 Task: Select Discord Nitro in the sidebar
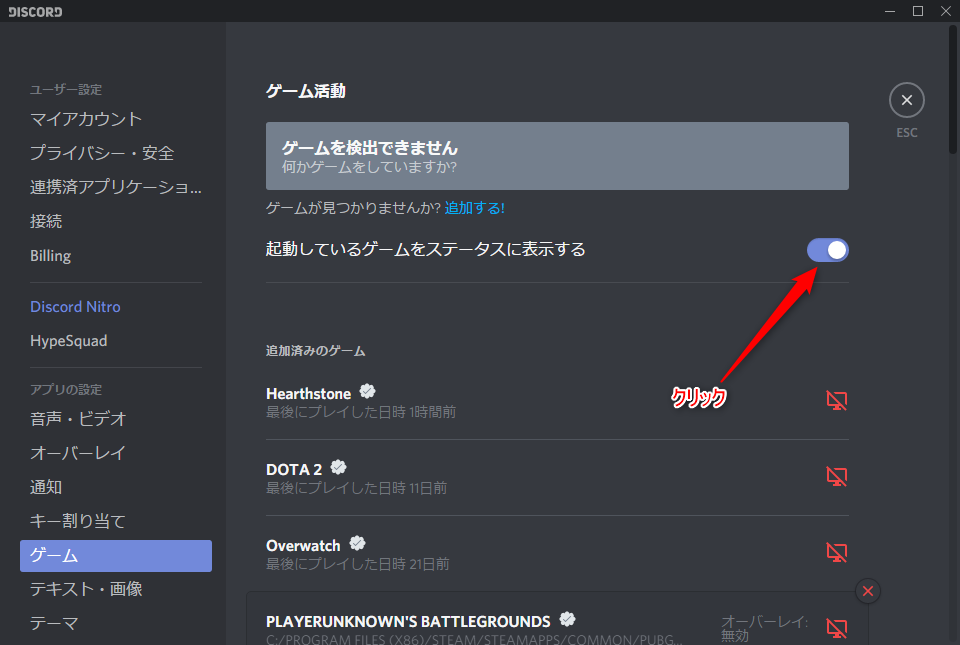point(75,306)
